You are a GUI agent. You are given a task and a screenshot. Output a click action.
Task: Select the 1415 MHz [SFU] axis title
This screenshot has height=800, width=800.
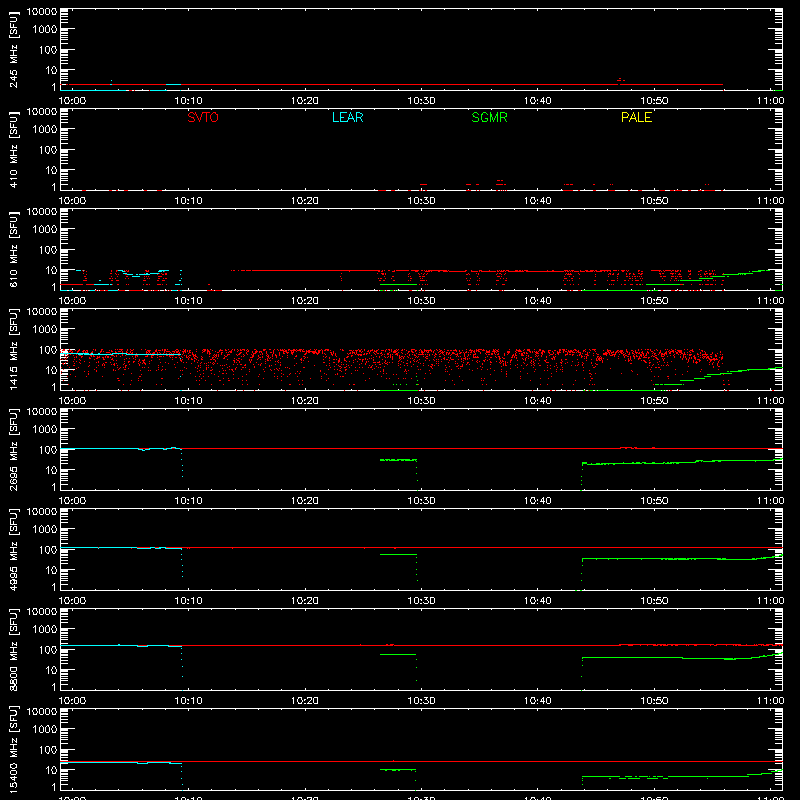coord(13,349)
